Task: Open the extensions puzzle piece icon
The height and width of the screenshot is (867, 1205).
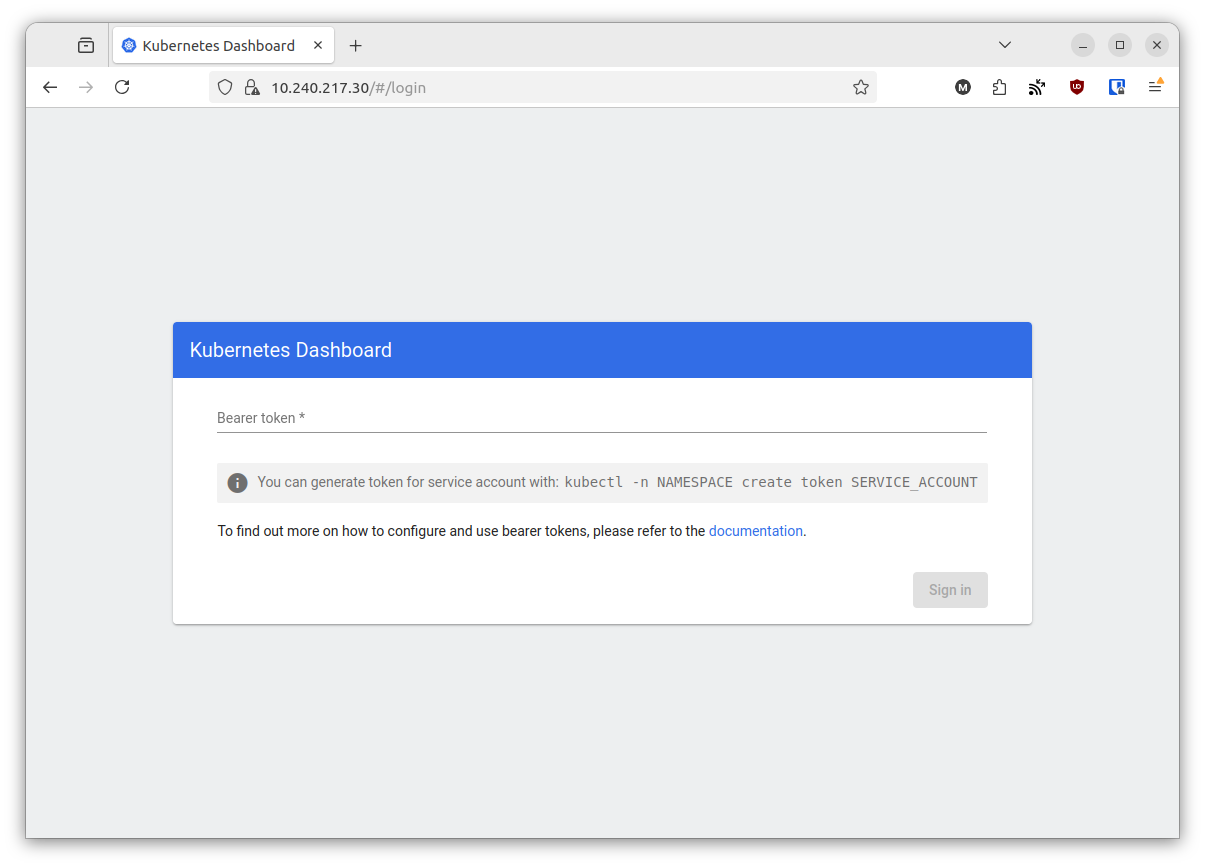Action: pos(999,87)
